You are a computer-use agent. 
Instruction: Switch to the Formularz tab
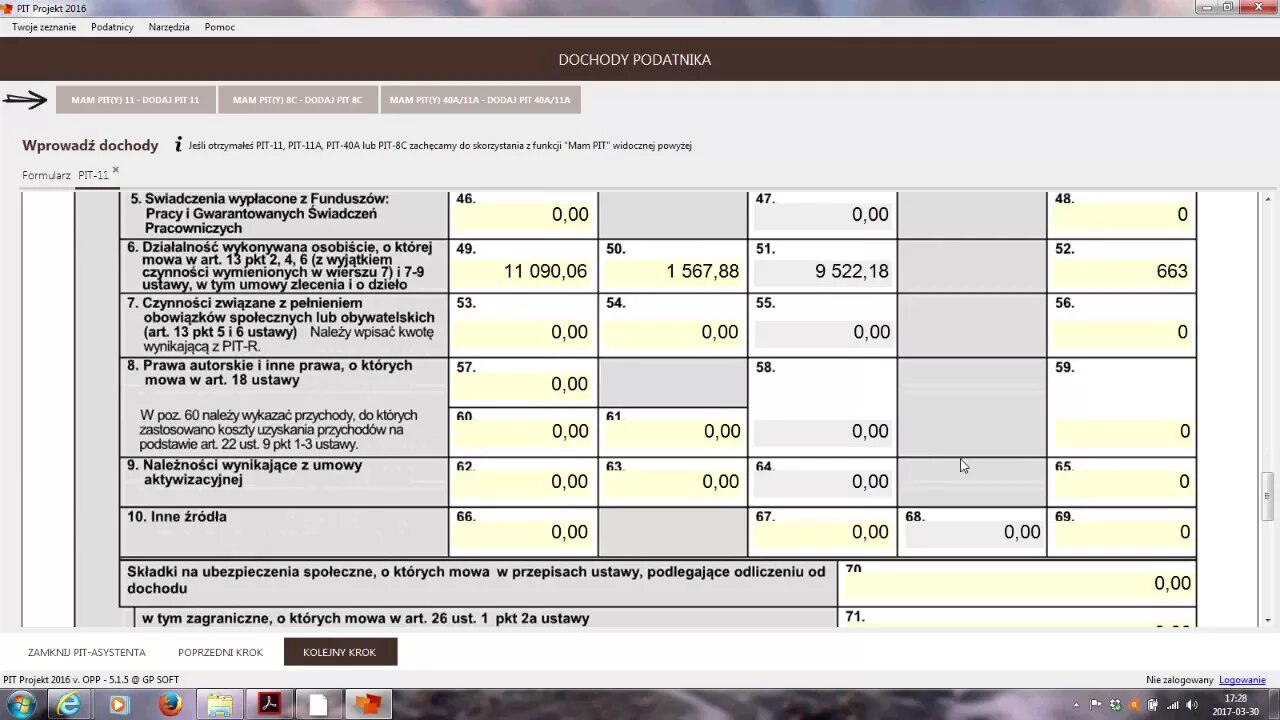(x=46, y=175)
